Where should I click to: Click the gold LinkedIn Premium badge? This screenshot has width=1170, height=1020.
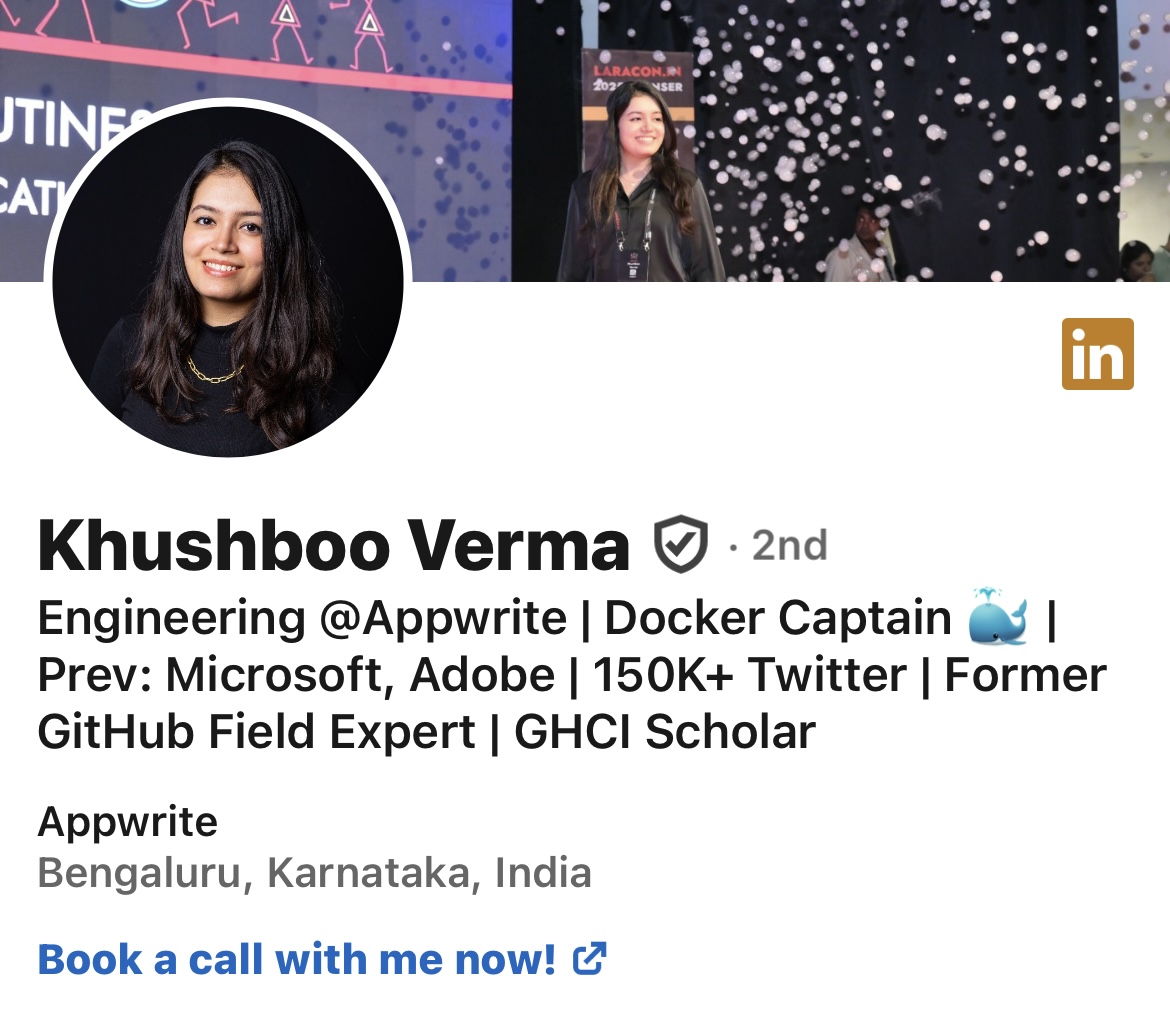pyautogui.click(x=1098, y=354)
